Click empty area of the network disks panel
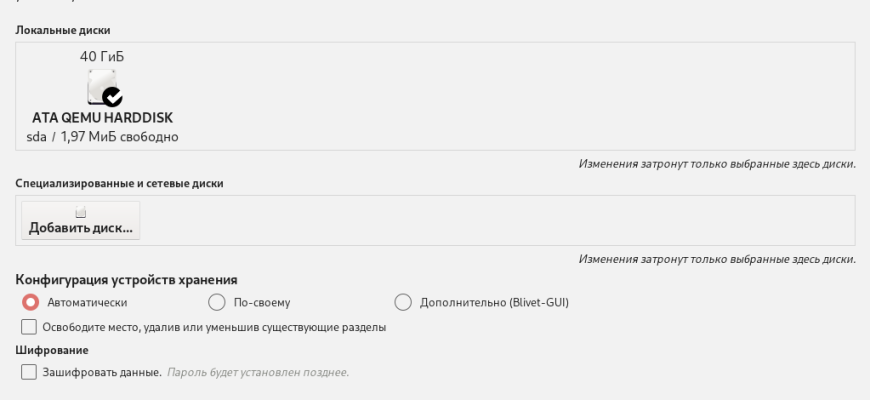This screenshot has height=400, width=870. pyautogui.click(x=500, y=220)
